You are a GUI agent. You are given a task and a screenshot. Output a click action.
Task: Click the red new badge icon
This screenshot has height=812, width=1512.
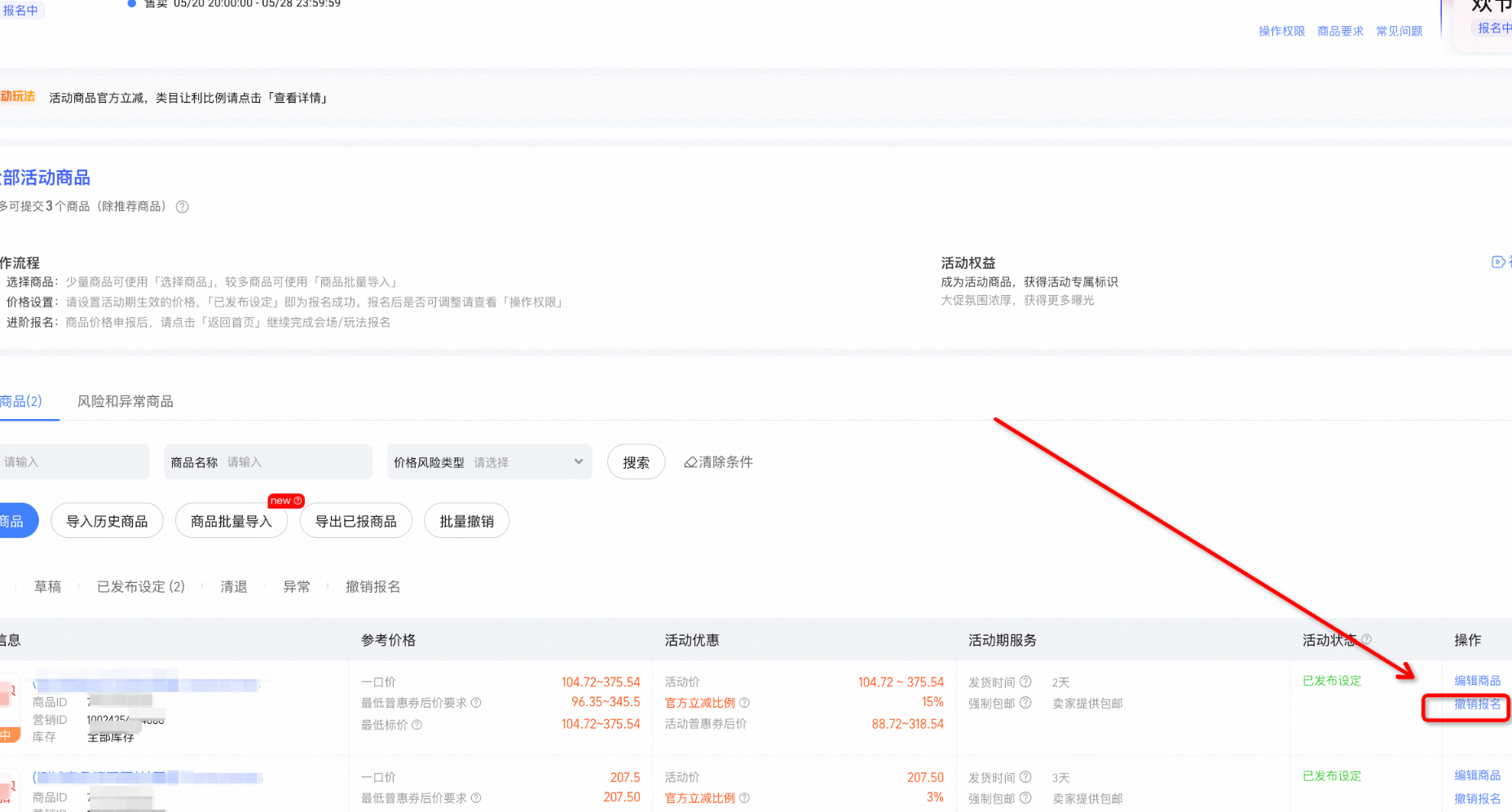(x=286, y=501)
